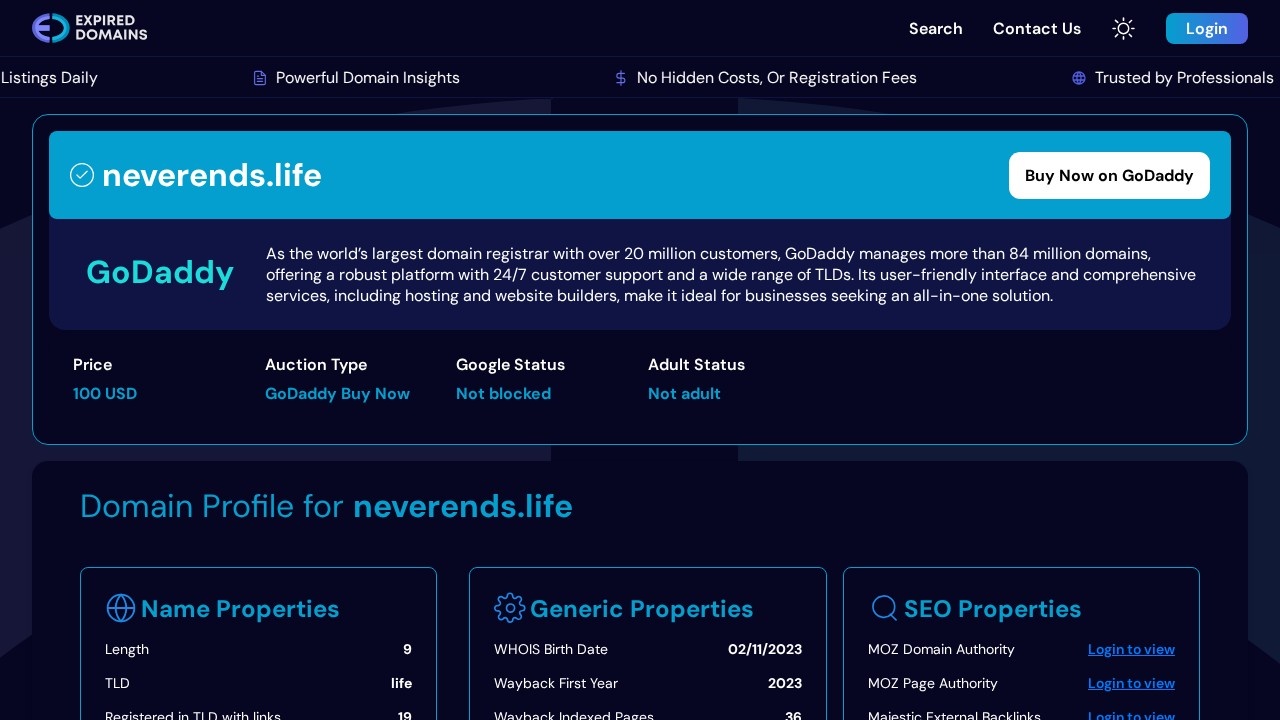The image size is (1280, 720).
Task: Click the magnifier icon in SEO Properties
Action: click(884, 608)
